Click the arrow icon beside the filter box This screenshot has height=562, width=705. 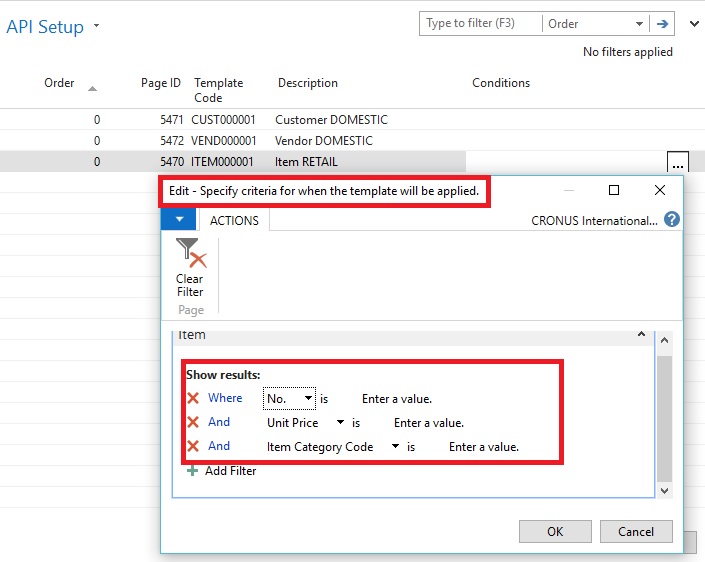(x=662, y=24)
